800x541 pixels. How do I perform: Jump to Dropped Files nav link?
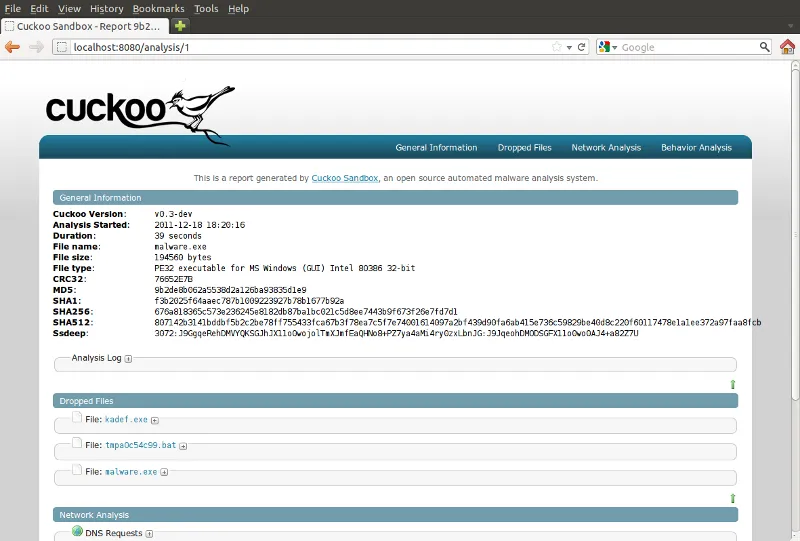pos(524,147)
